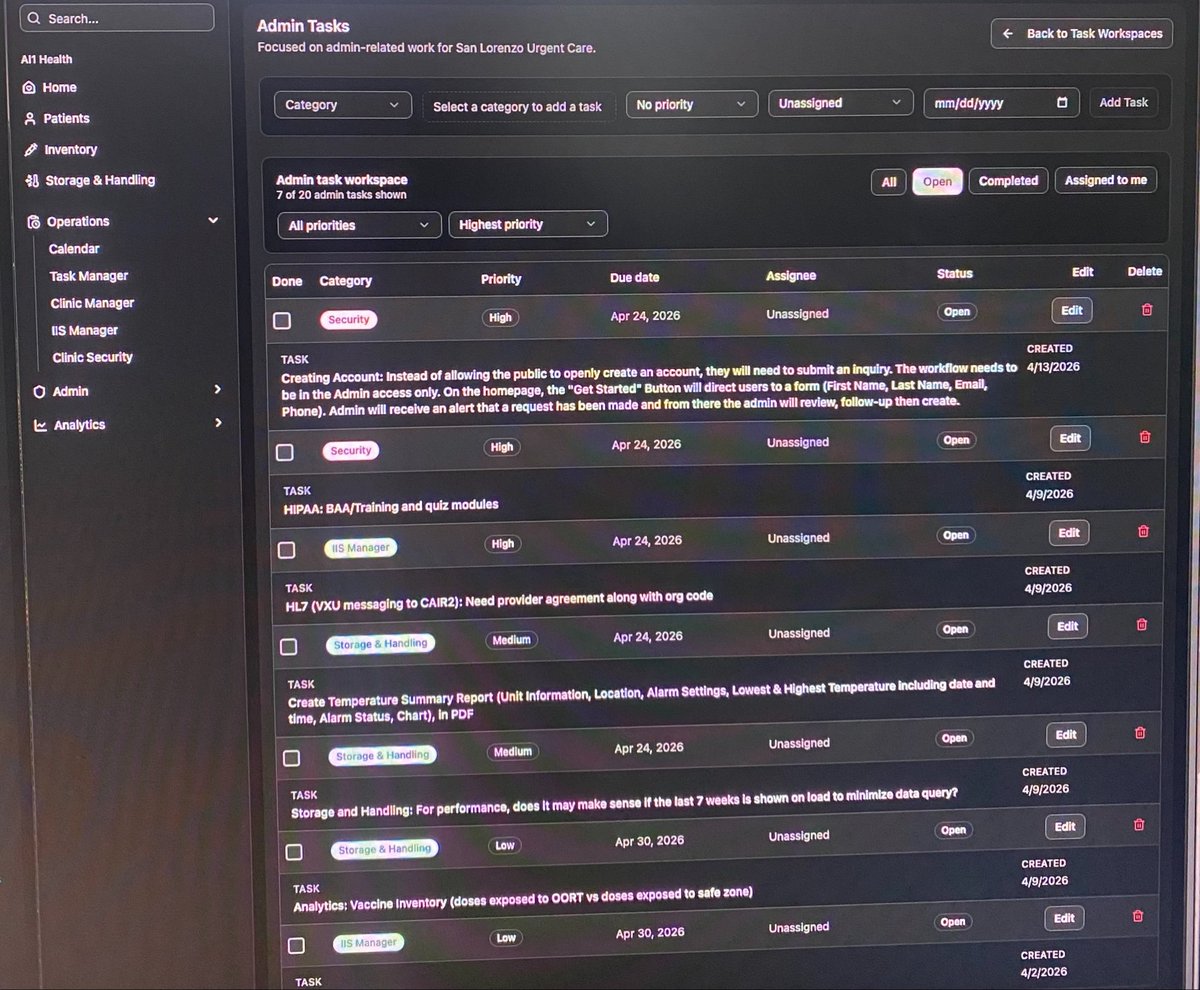The image size is (1200, 990).
Task: Open Clinic Security in sidebar
Action: pos(92,357)
